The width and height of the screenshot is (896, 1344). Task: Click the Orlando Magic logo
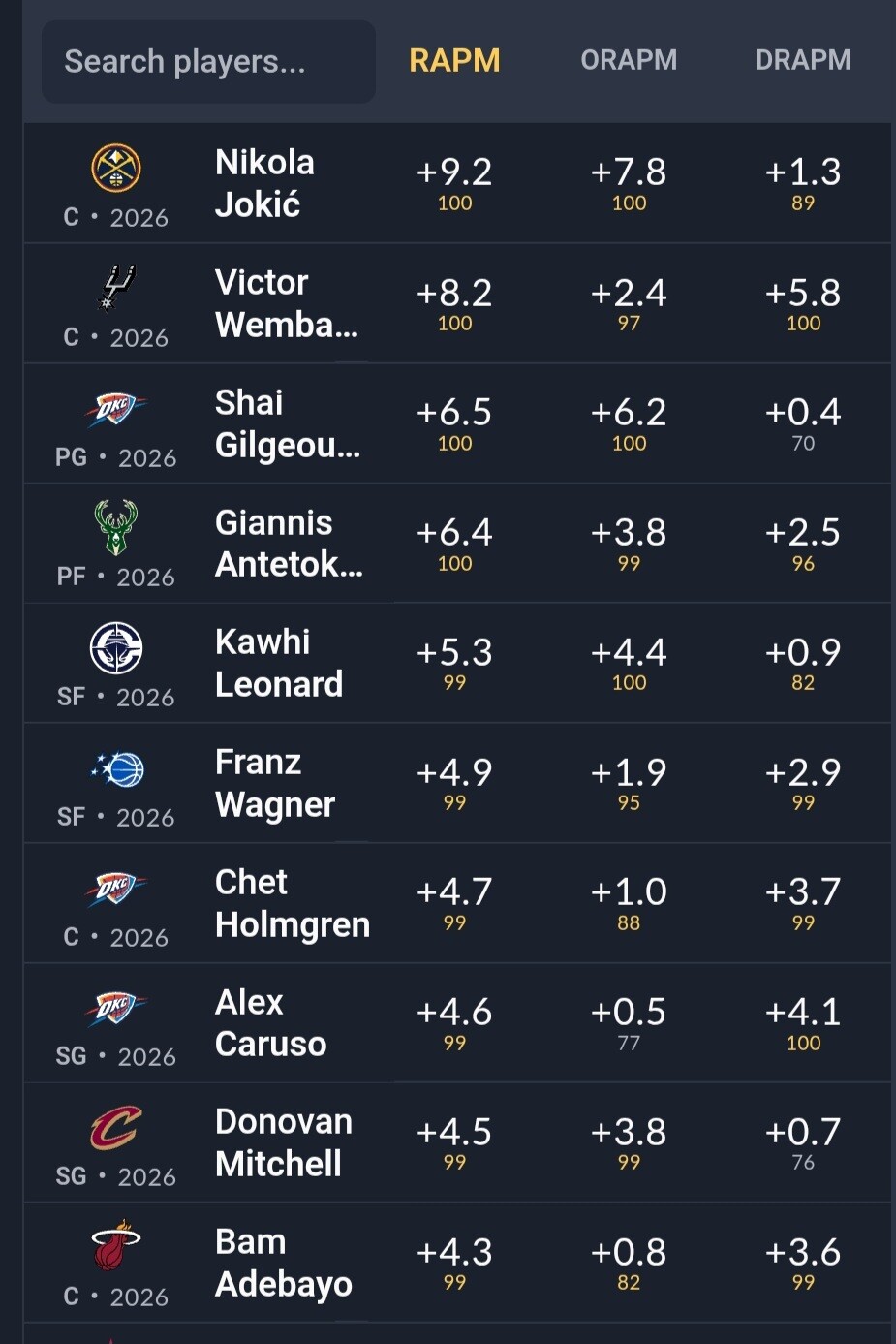117,769
